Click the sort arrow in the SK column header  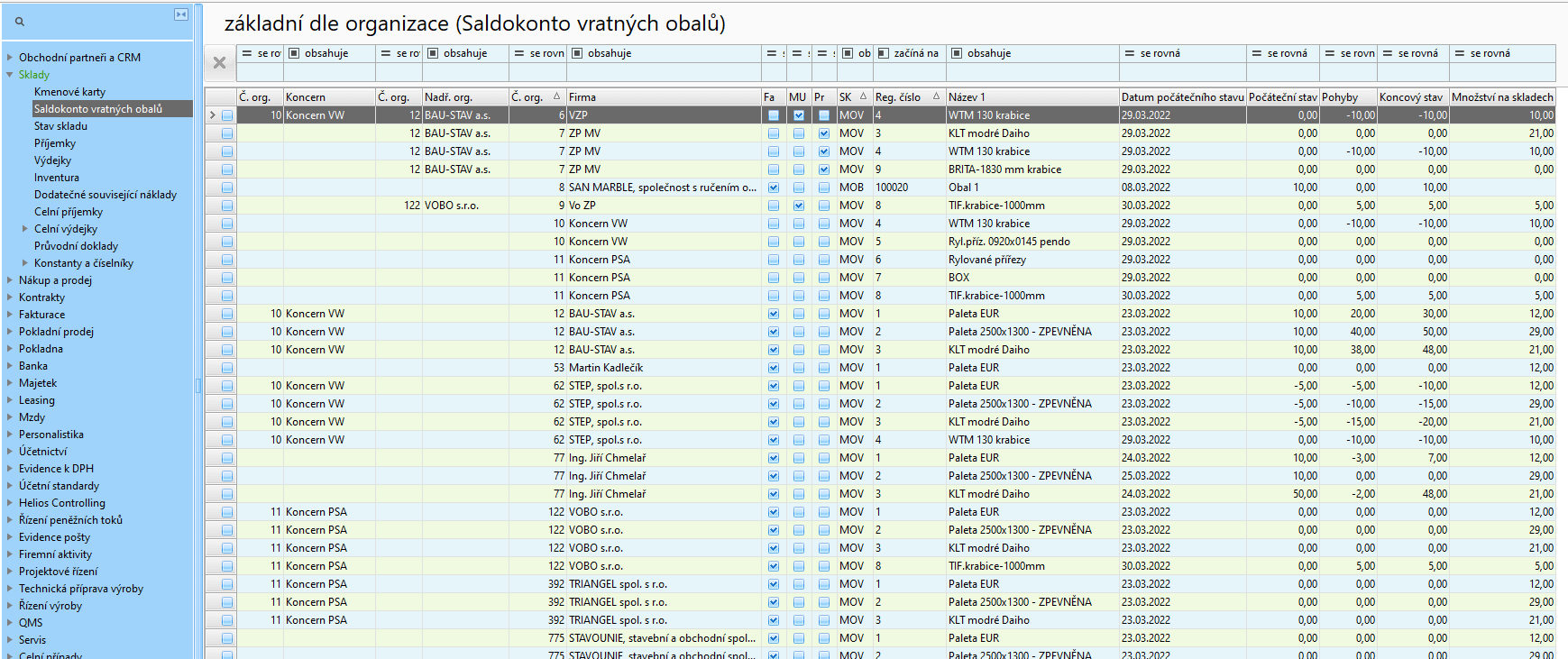[863, 96]
